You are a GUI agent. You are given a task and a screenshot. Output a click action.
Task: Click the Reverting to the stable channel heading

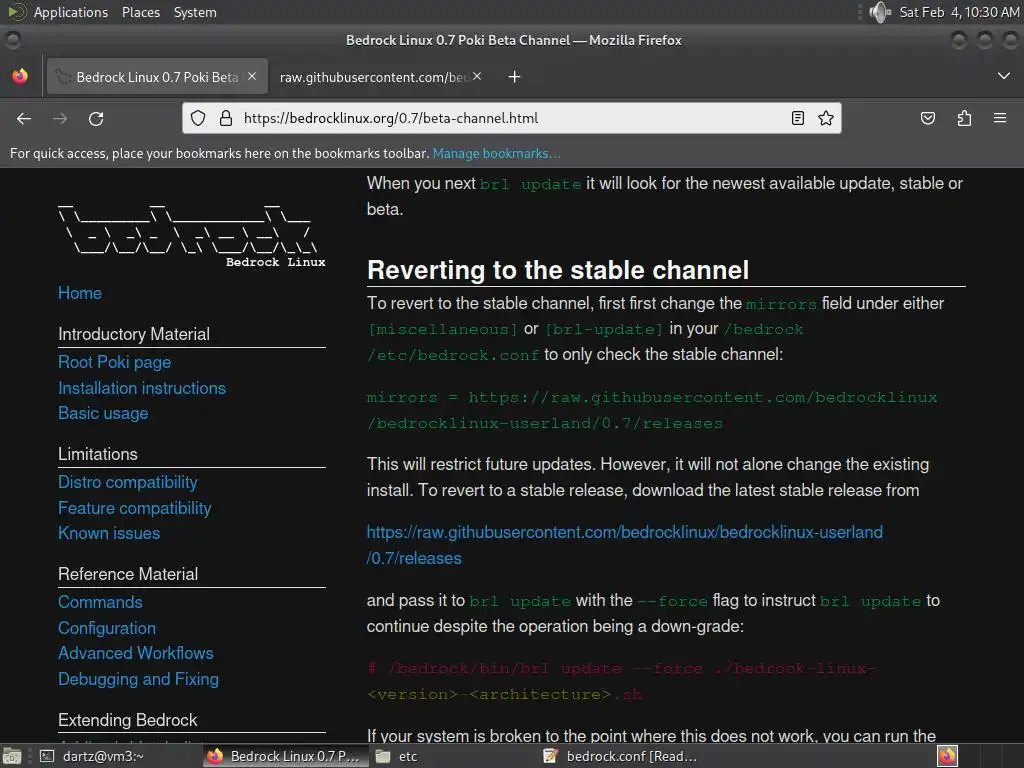coord(558,270)
